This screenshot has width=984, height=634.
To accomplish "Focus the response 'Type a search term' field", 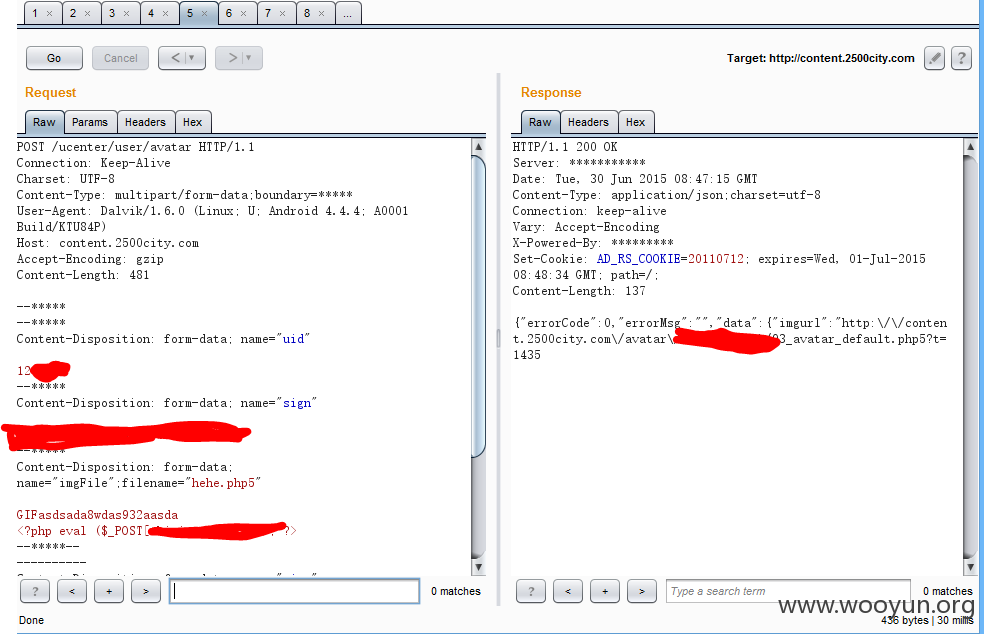I will tap(788, 591).
